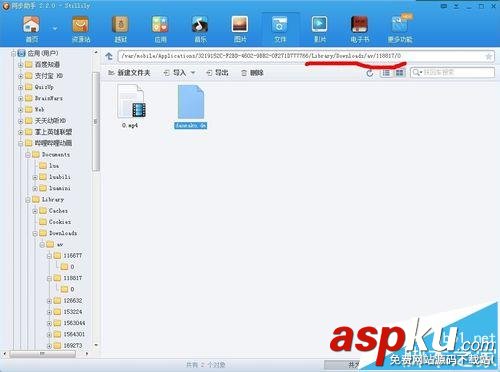Open the 影片 videos section
This screenshot has width=500, height=372.
[320, 30]
